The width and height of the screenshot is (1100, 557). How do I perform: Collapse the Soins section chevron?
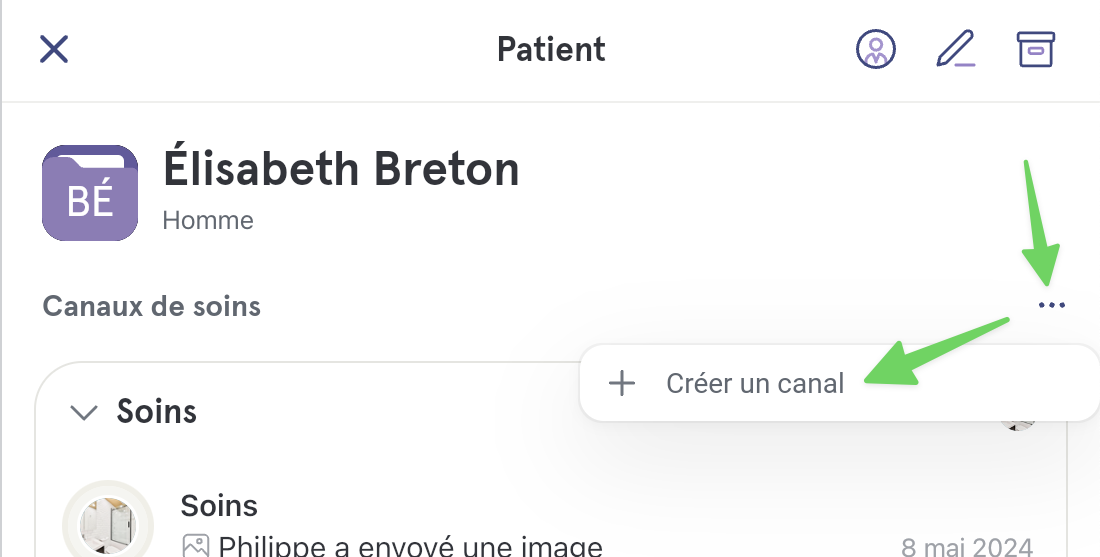point(84,412)
